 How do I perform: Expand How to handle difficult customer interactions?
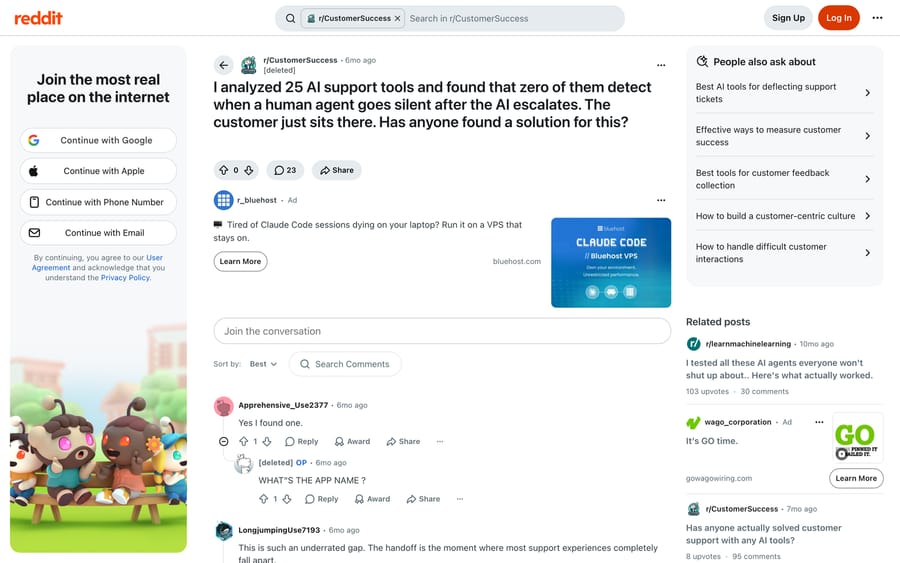784,253
